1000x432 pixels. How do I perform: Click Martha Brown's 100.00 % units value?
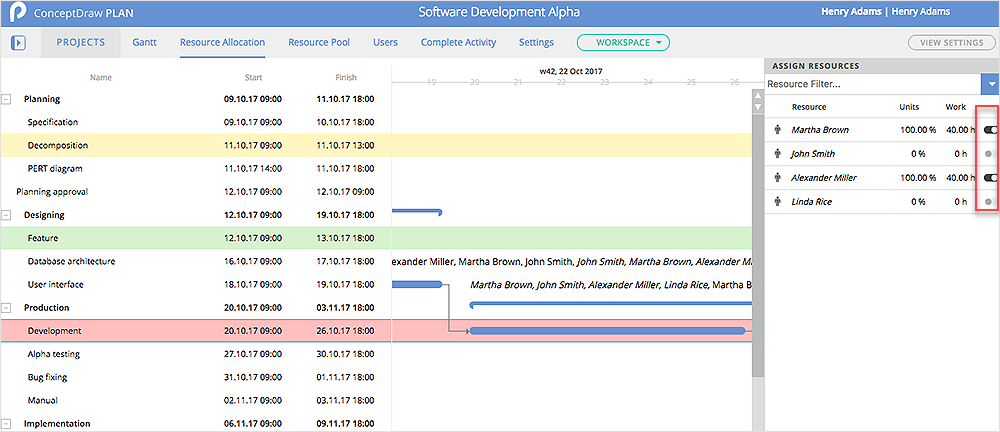pos(918,130)
